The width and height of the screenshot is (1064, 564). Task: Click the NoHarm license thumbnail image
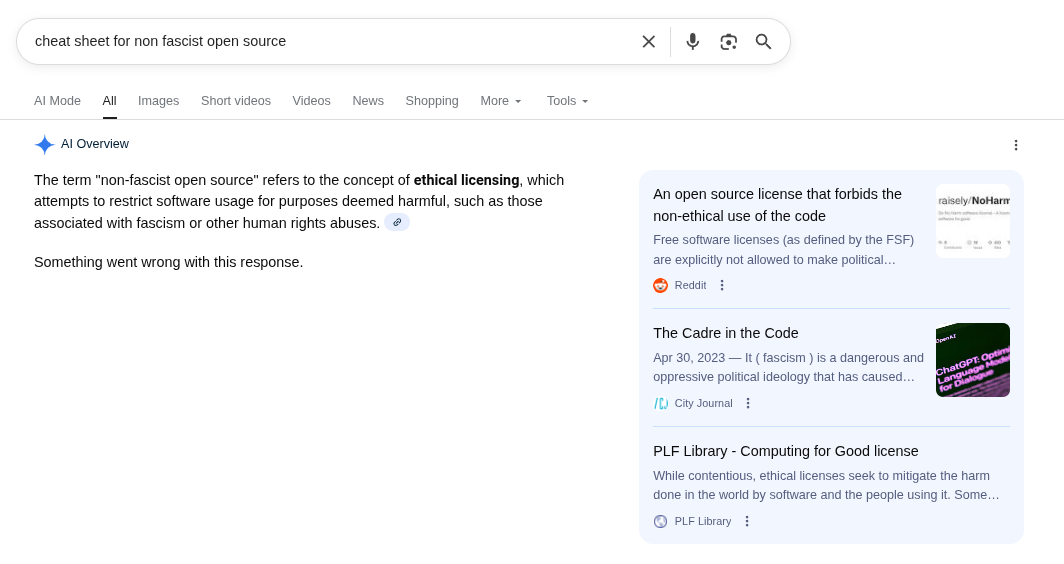[x=972, y=220]
